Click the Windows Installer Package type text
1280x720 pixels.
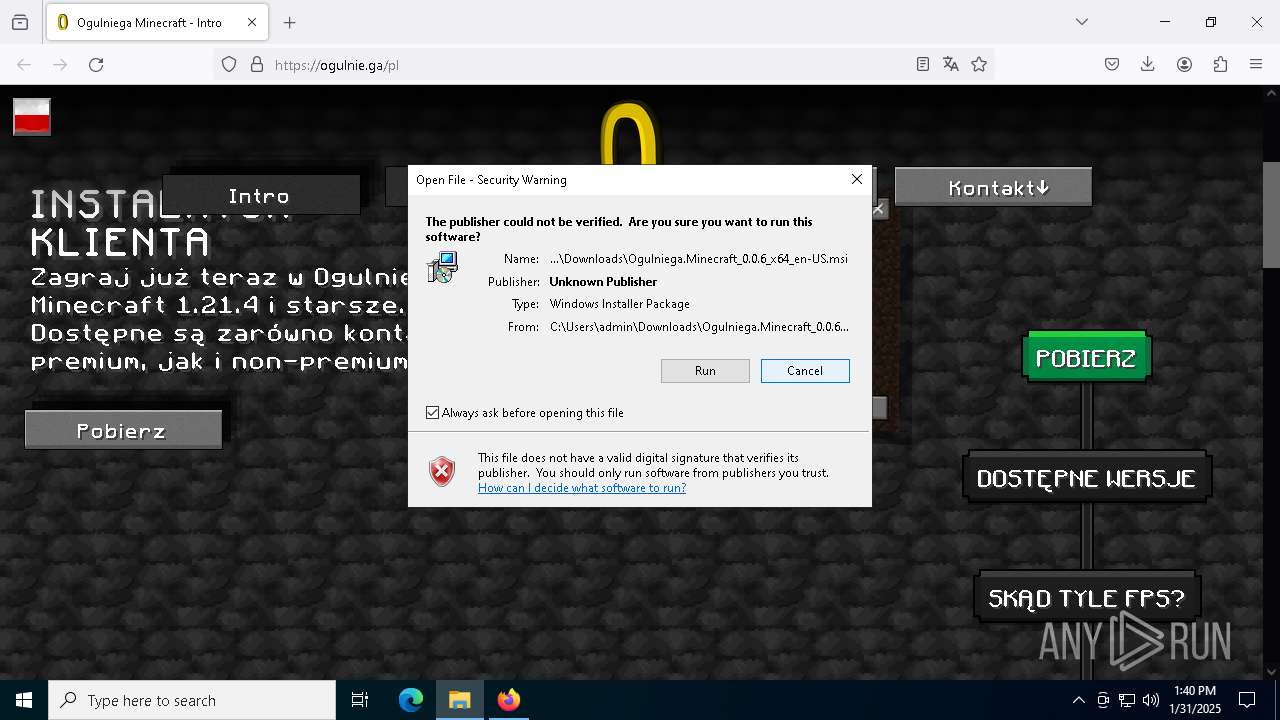[620, 304]
